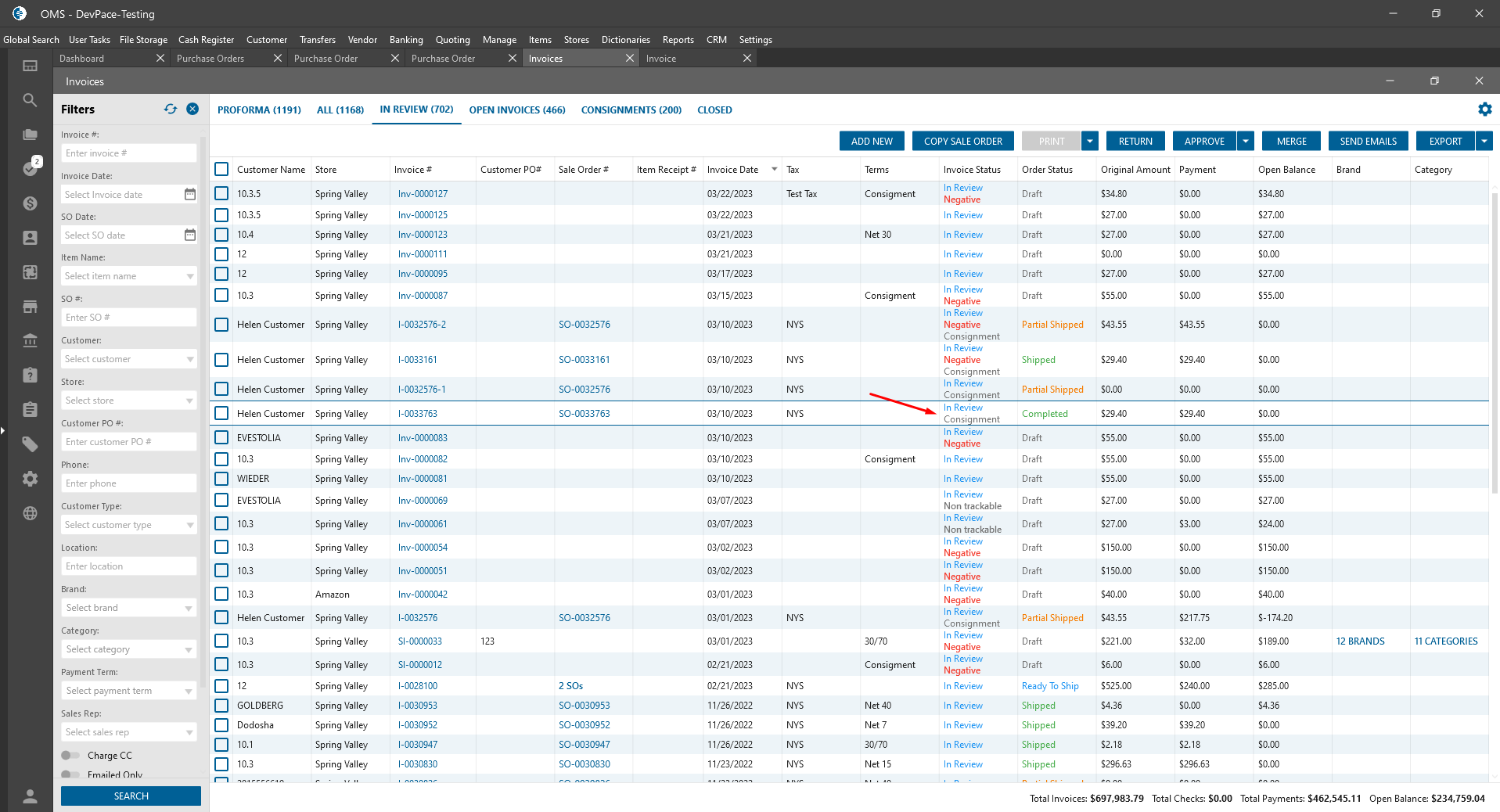Open sale order link SO-0033763
1500x812 pixels.
tap(584, 414)
